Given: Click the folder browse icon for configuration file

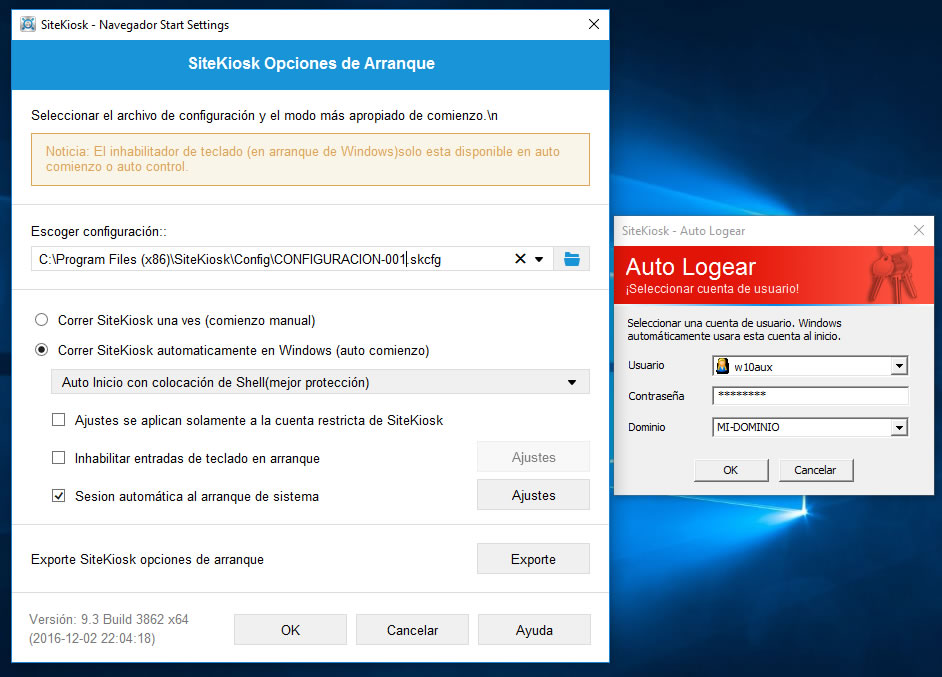Looking at the screenshot, I should 572,259.
